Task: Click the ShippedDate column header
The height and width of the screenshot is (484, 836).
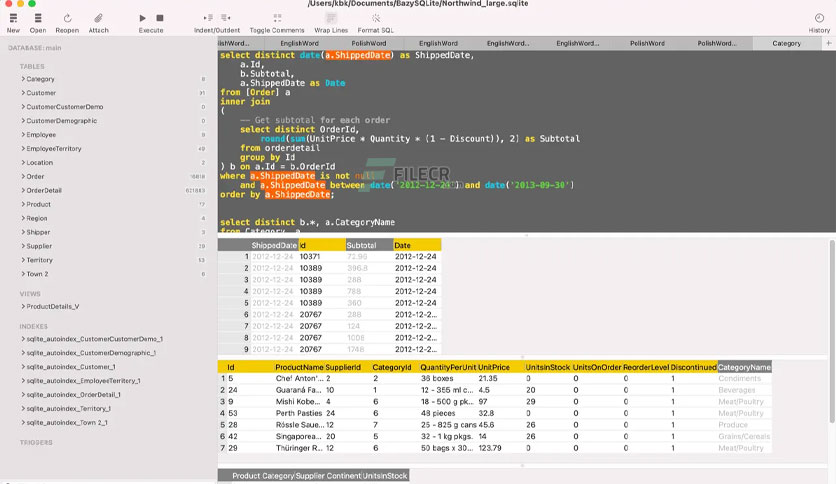Action: (274, 245)
